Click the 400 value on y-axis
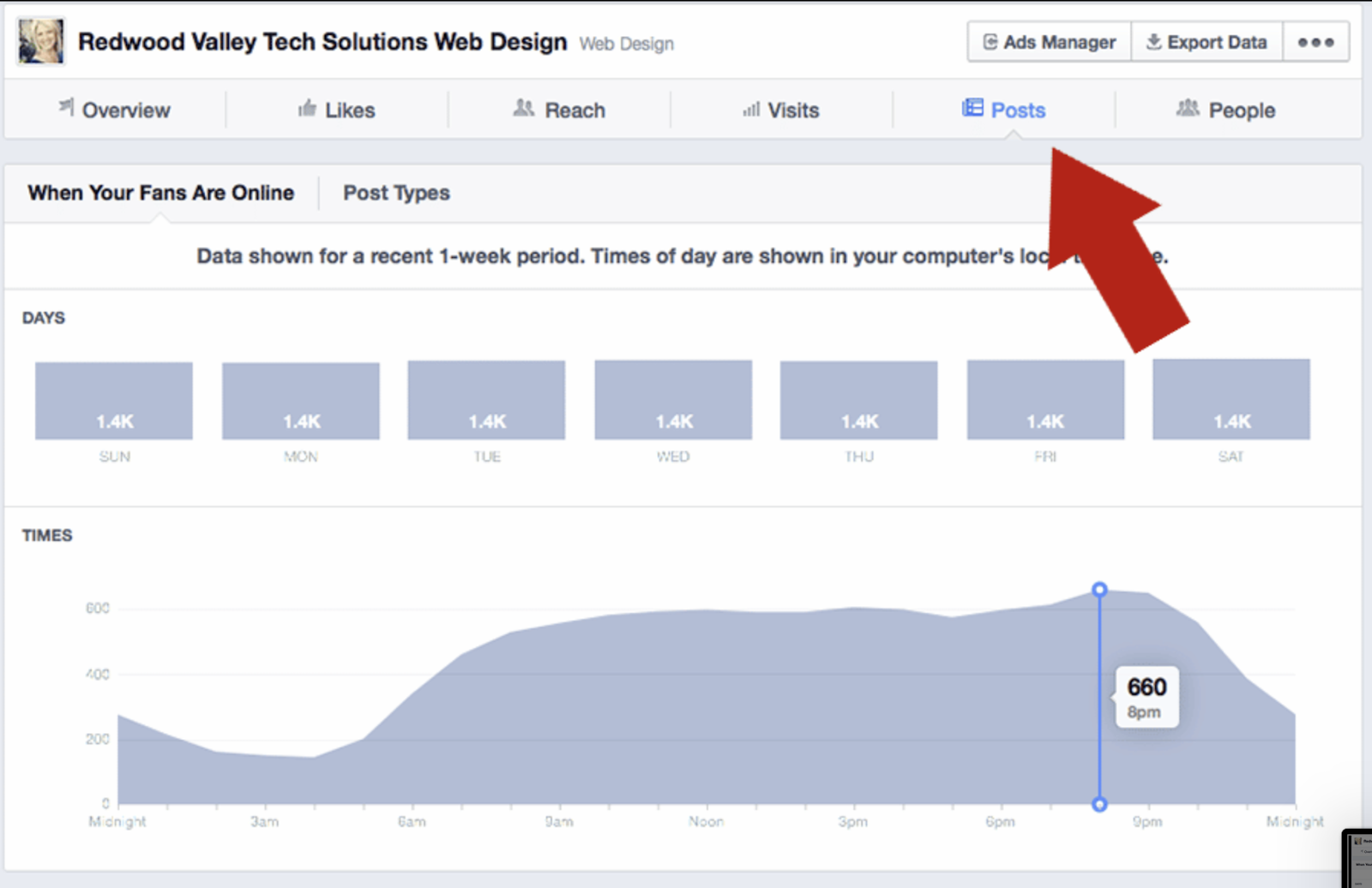This screenshot has height=888, width=1372. coord(98,674)
